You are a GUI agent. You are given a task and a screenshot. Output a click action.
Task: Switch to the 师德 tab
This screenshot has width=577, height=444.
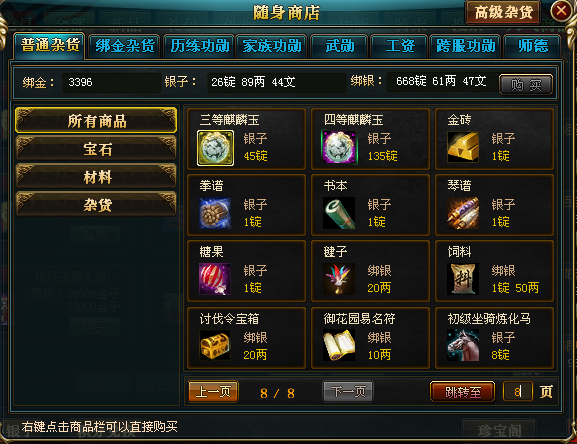[x=533, y=46]
